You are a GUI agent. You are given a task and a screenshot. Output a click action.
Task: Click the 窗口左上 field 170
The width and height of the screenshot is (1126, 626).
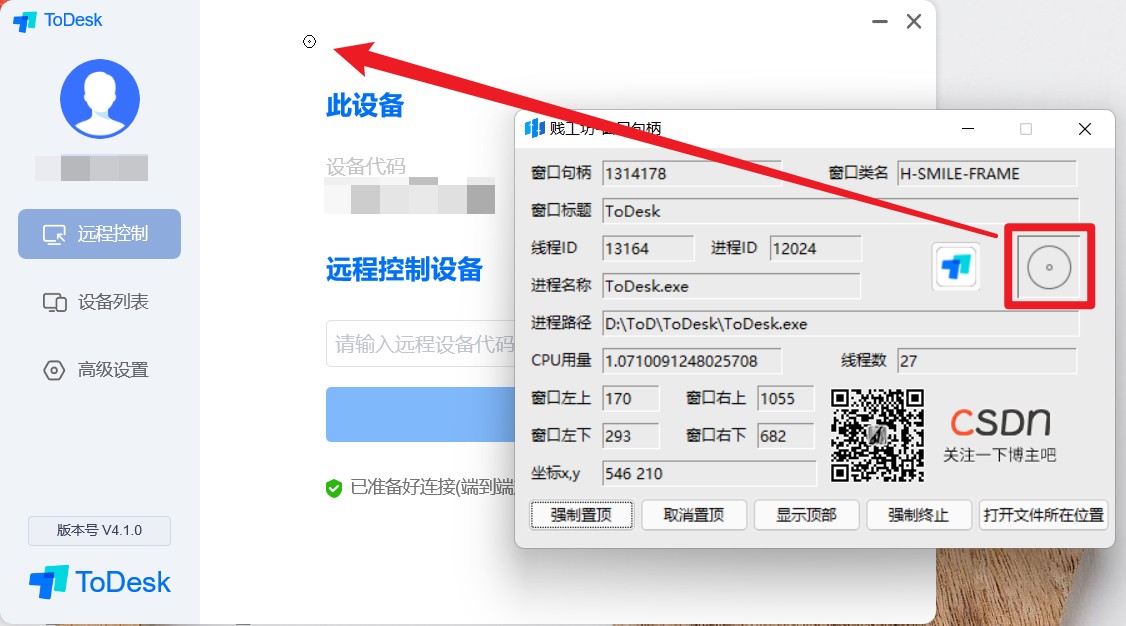point(630,398)
